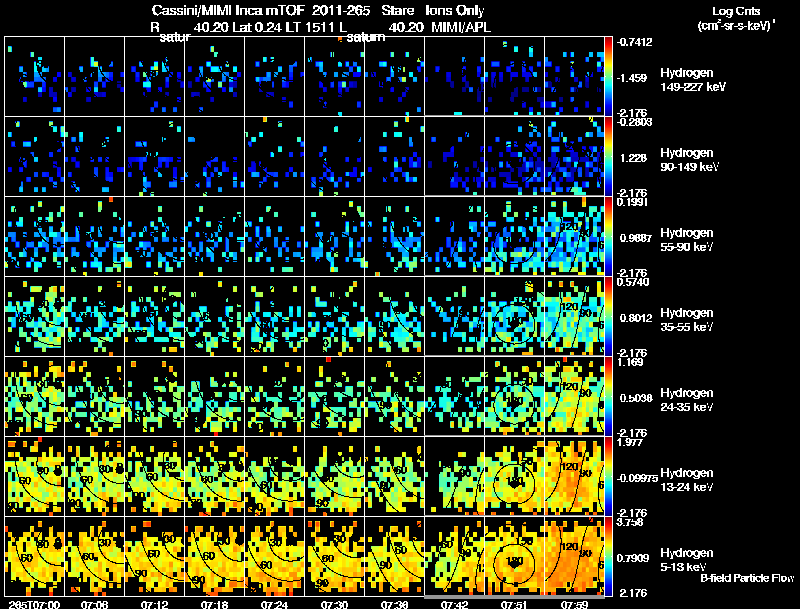The image size is (800, 609).
Task: Click the color bar beside Hydrogen 13-24 keV
Action: 608,477
